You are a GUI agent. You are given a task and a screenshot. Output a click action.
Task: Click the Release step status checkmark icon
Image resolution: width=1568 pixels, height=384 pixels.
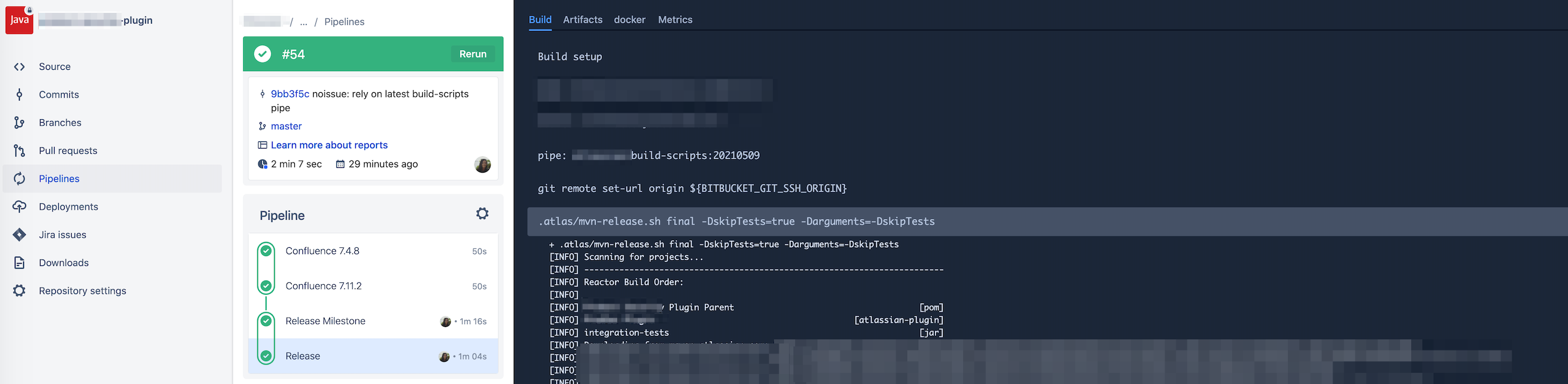[266, 356]
